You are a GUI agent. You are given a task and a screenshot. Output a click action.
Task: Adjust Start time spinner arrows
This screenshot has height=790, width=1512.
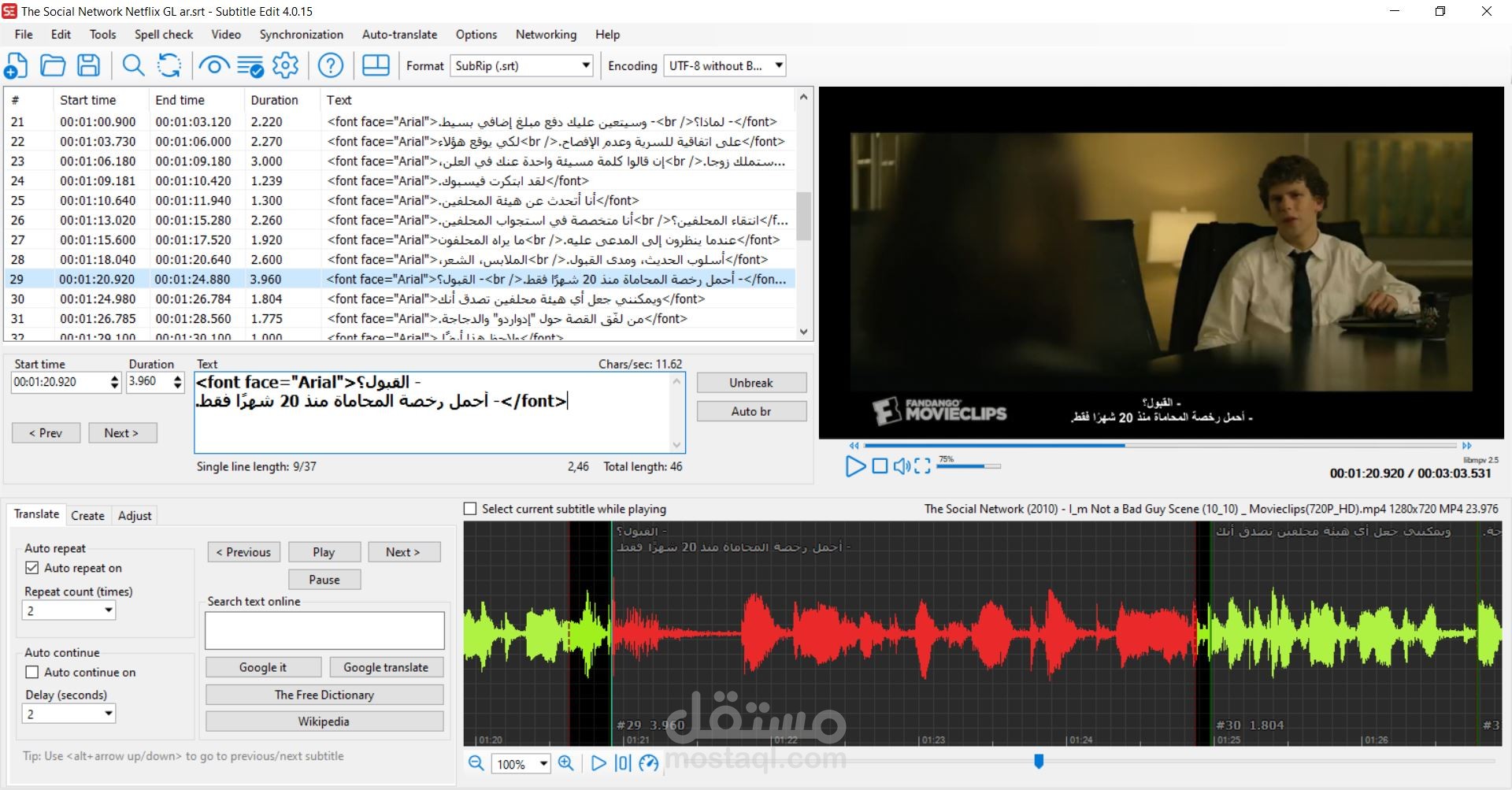click(x=115, y=382)
